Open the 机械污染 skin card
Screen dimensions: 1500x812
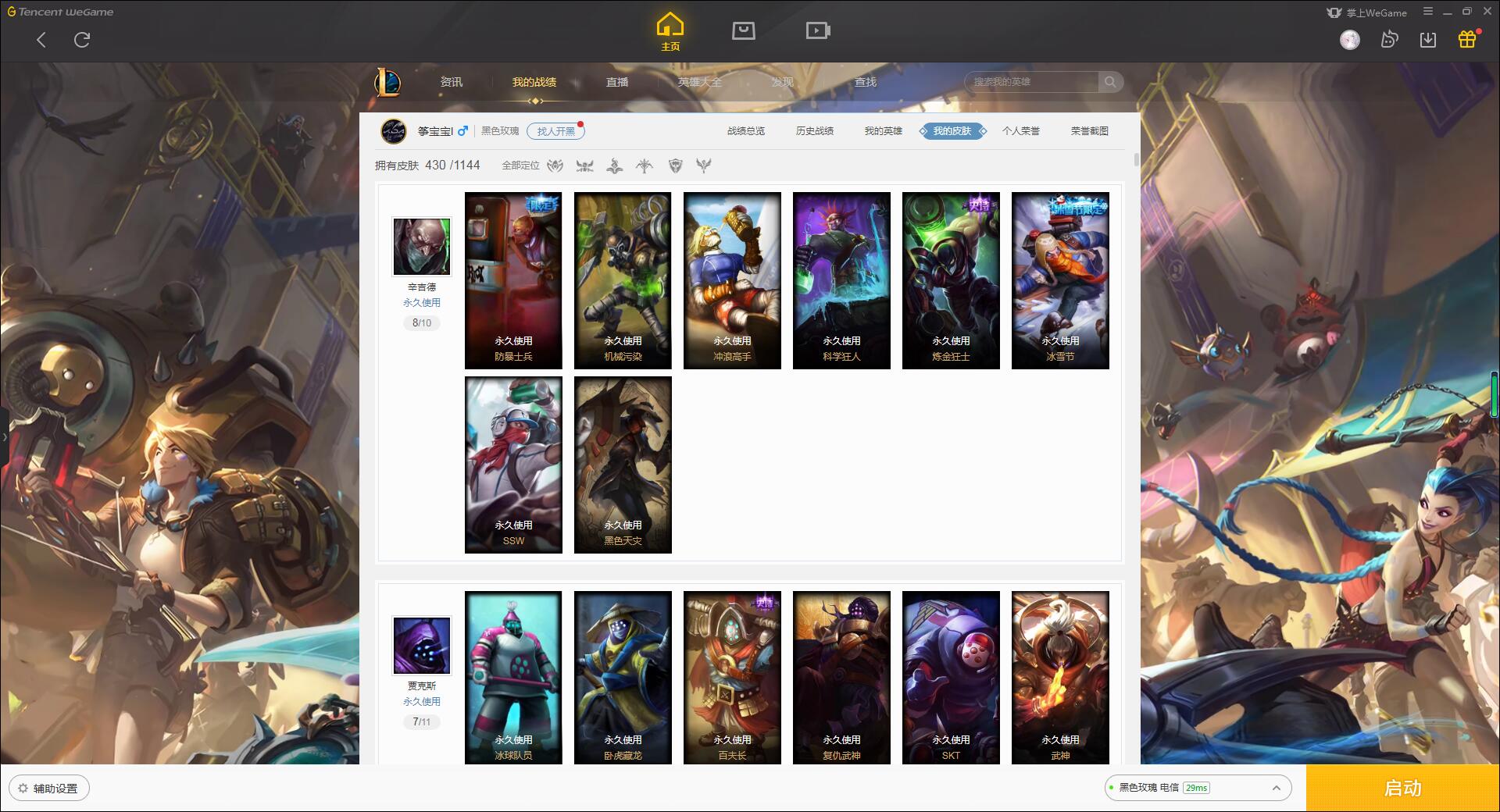[623, 280]
